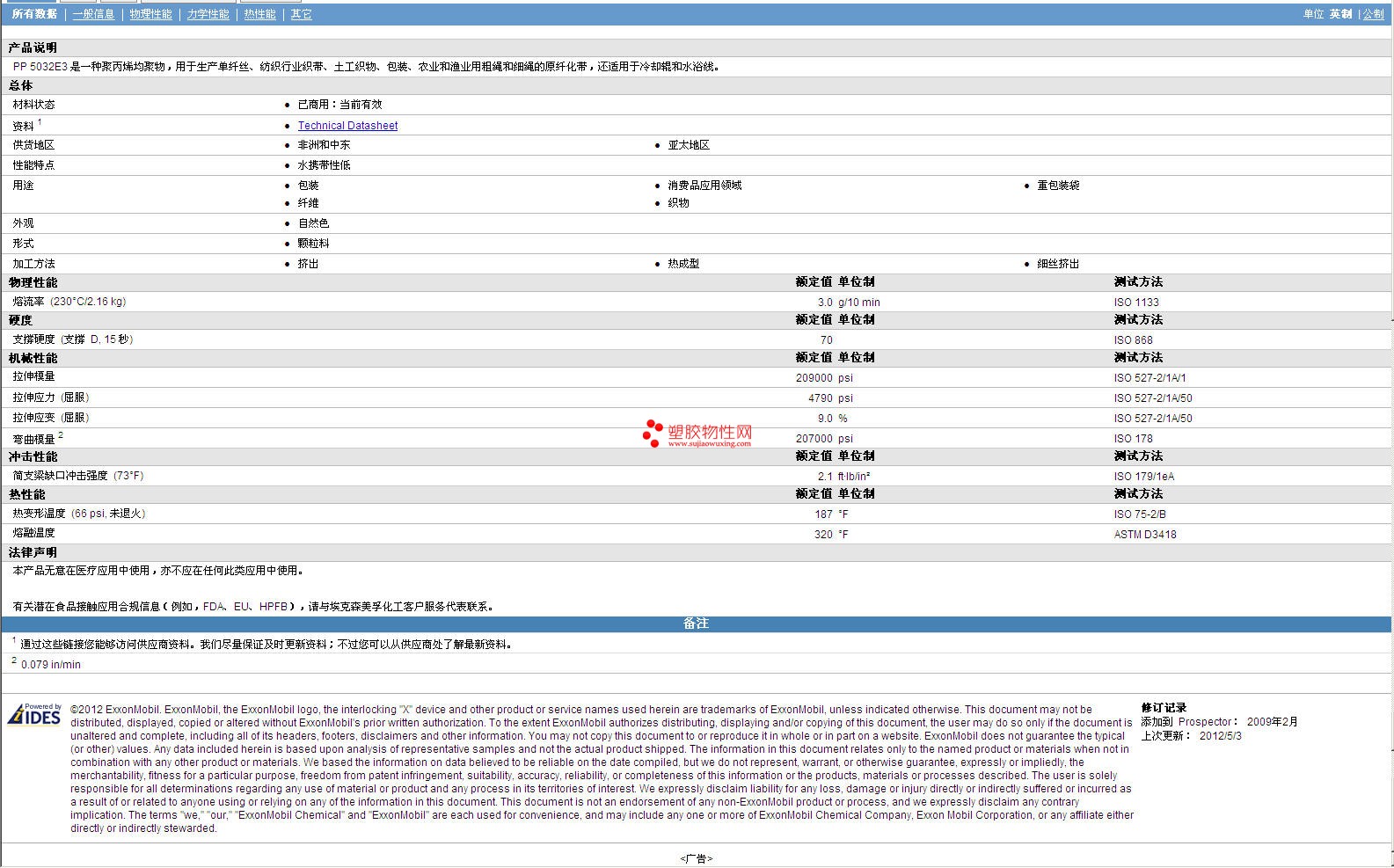This screenshot has width=1394, height=868.
Task: Click the ISO 75-2/B test method
Action: pyautogui.click(x=1140, y=514)
